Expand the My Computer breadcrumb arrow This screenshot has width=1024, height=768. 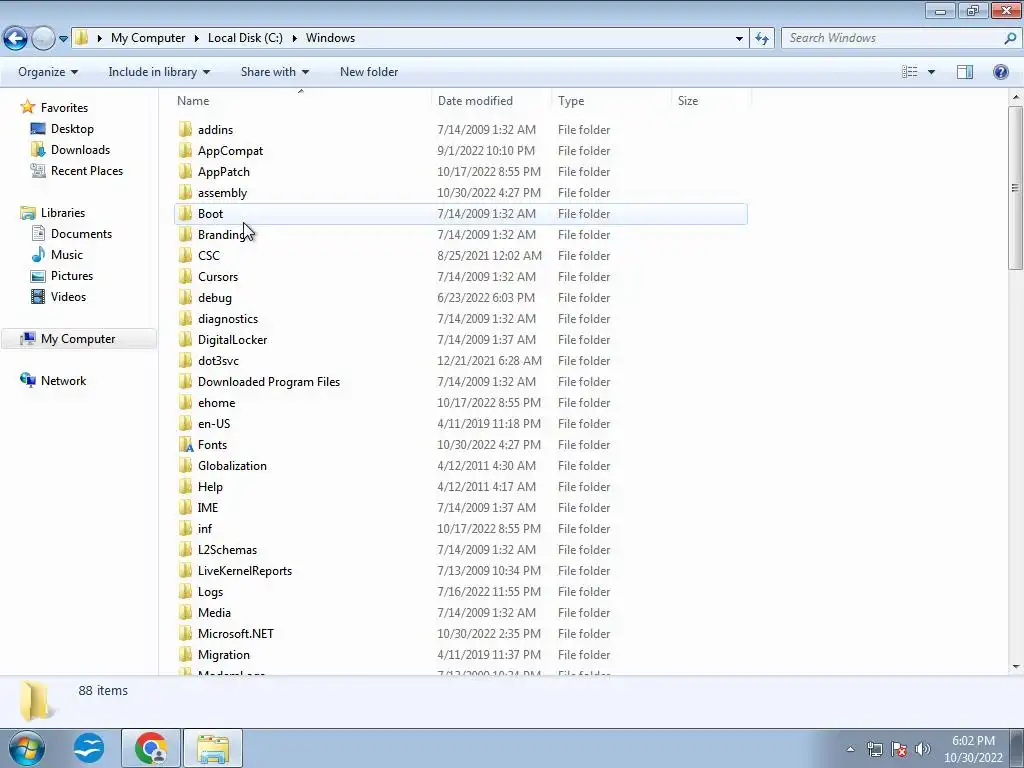pyautogui.click(x=197, y=38)
